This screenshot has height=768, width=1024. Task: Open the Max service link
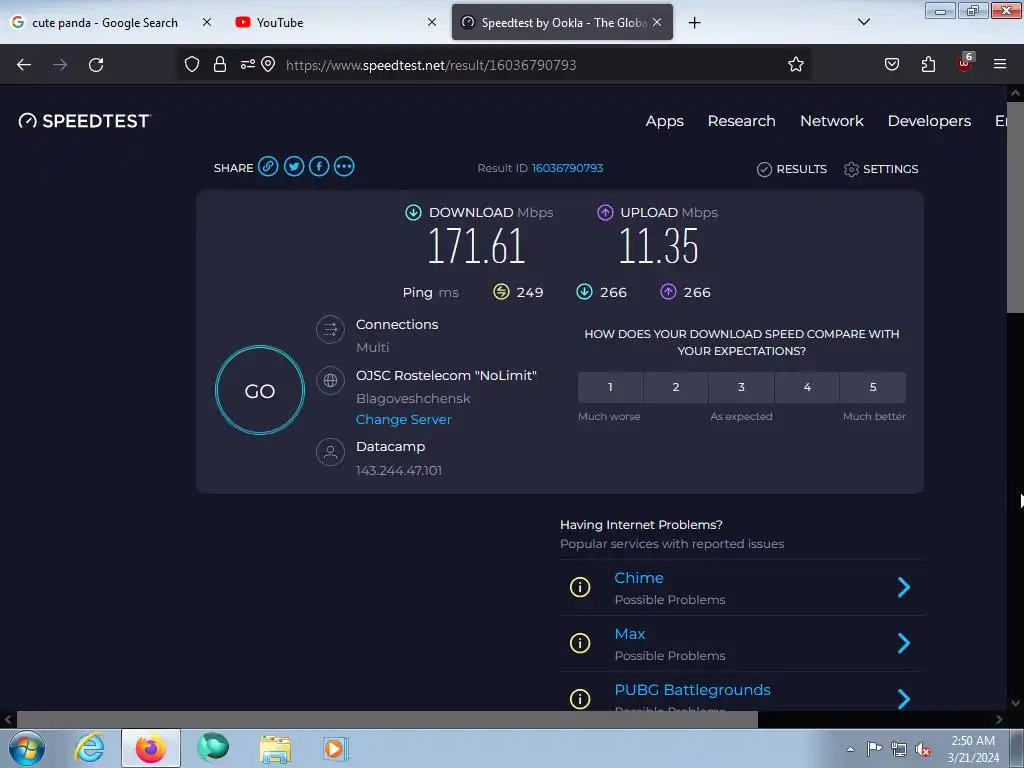tap(630, 634)
